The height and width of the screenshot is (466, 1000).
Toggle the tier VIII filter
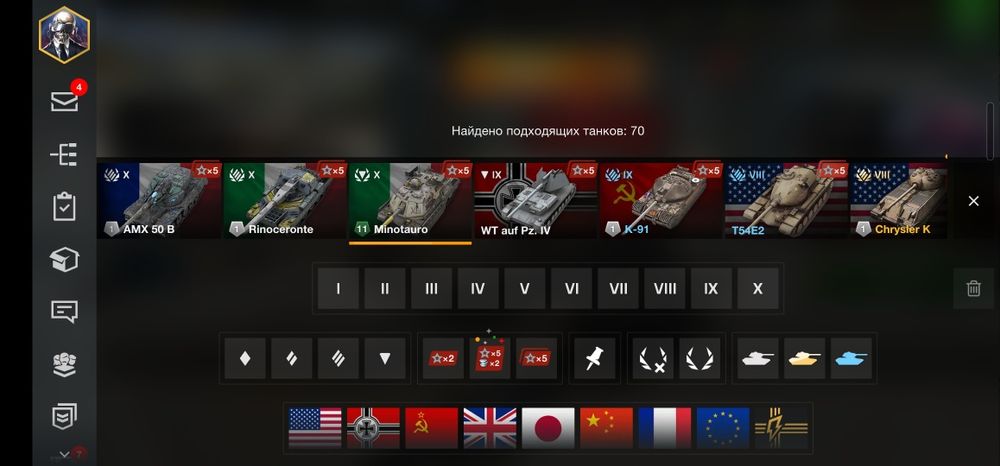(665, 289)
